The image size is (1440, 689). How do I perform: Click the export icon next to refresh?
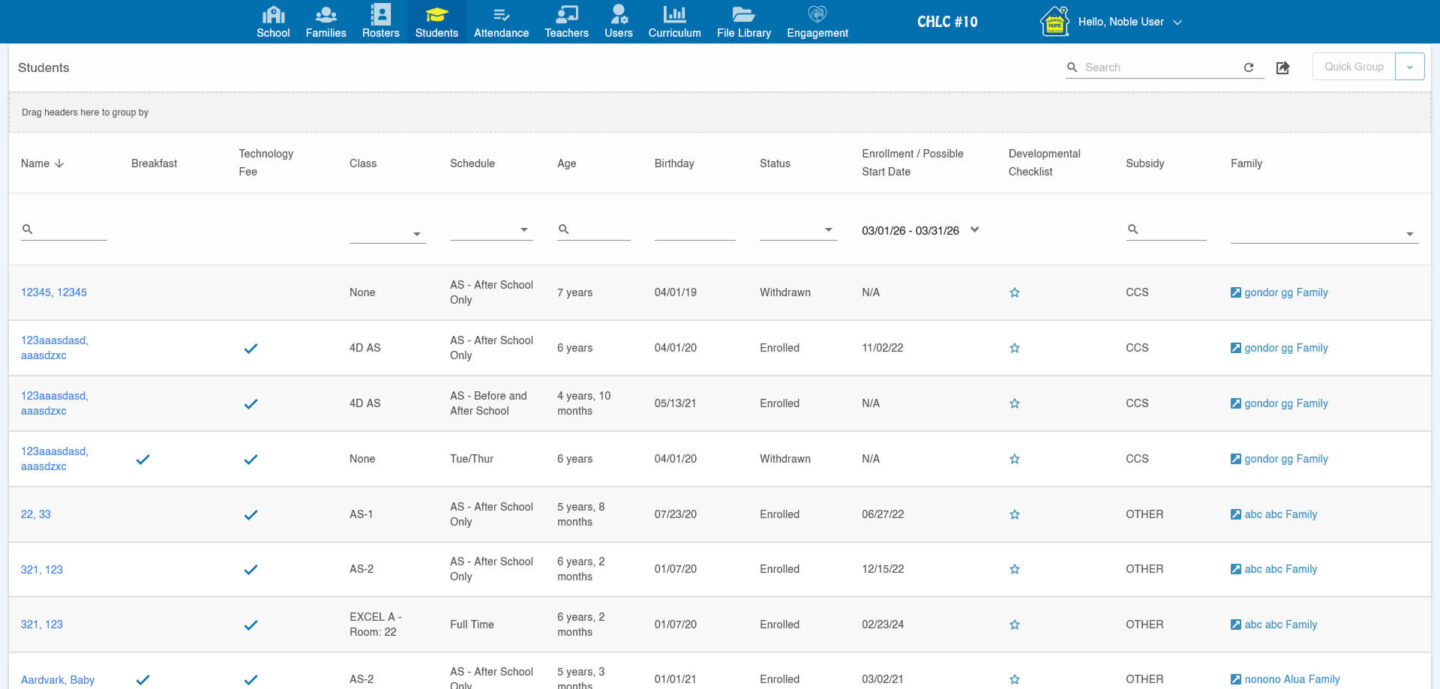pos(1283,68)
